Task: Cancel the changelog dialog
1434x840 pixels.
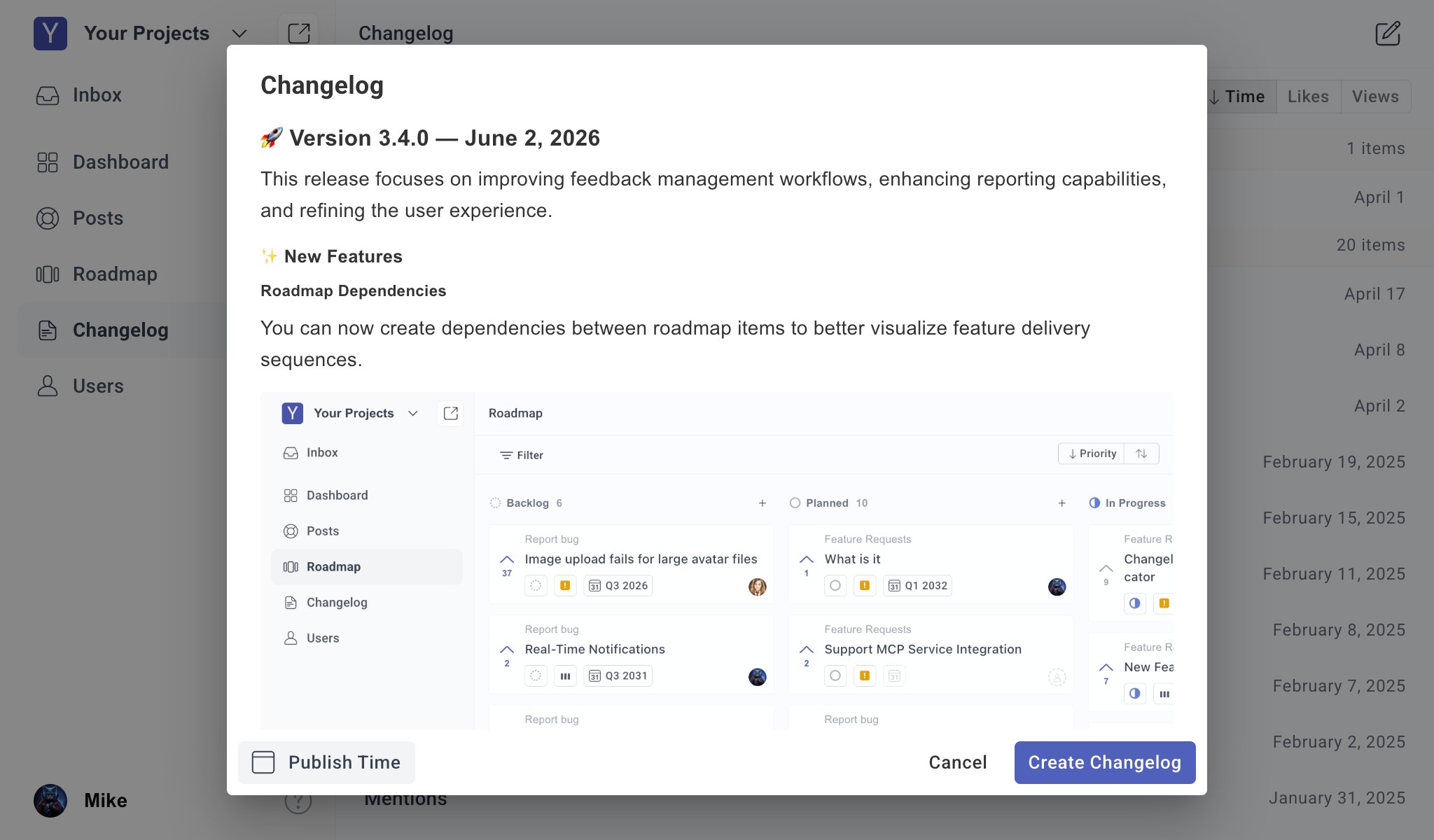Action: pyautogui.click(x=957, y=762)
